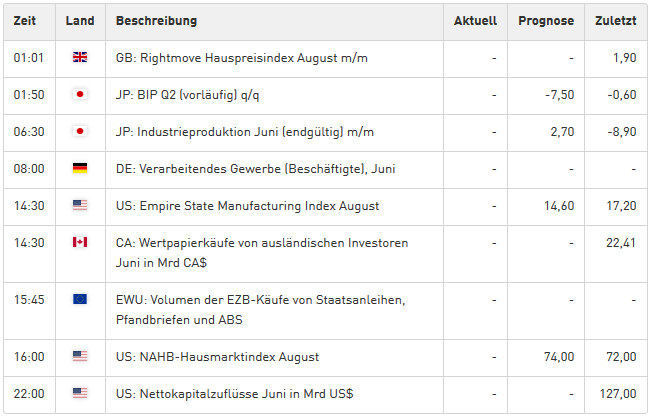Click the Japan flag in the 06:30 row
The width and height of the screenshot is (658, 420).
pos(80,131)
